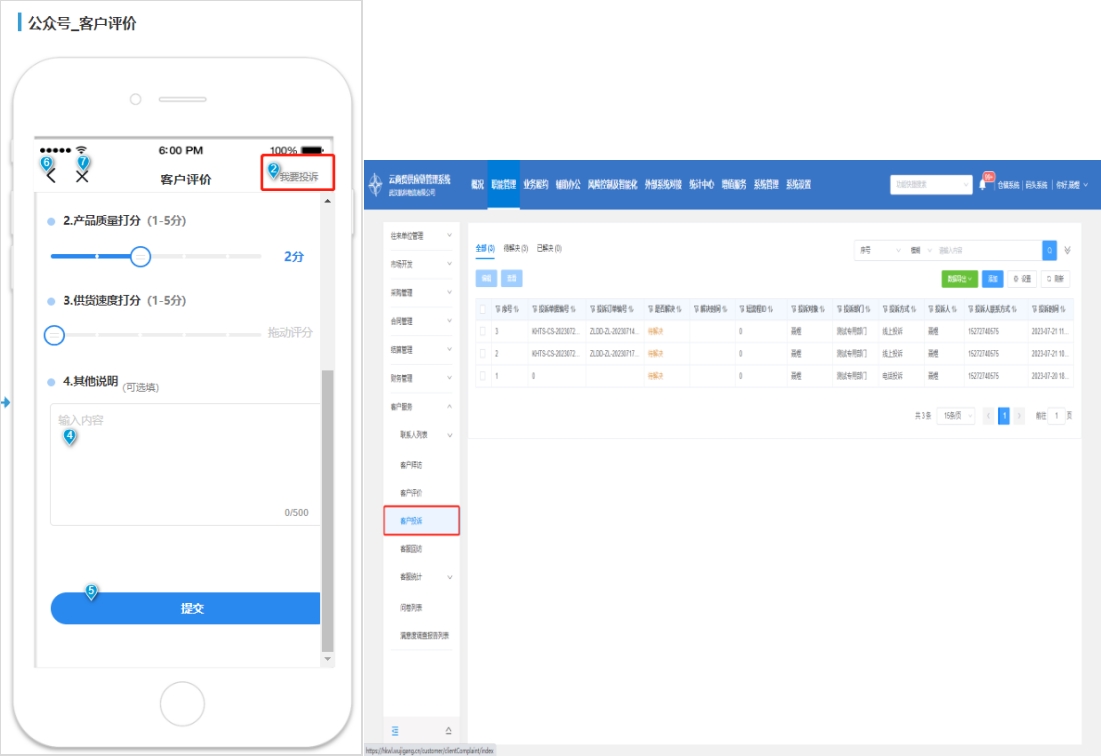Click the sidebar collapse icon at bottom left
Viewport: 1101px width, 756px height.
(395, 731)
